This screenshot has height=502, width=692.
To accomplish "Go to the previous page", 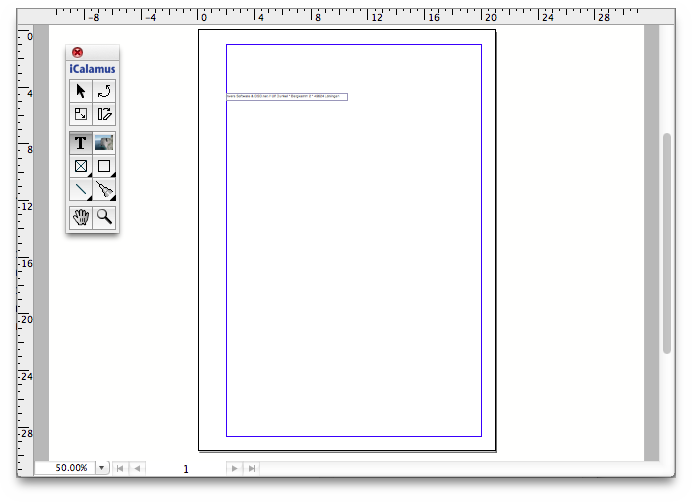I will point(137,468).
